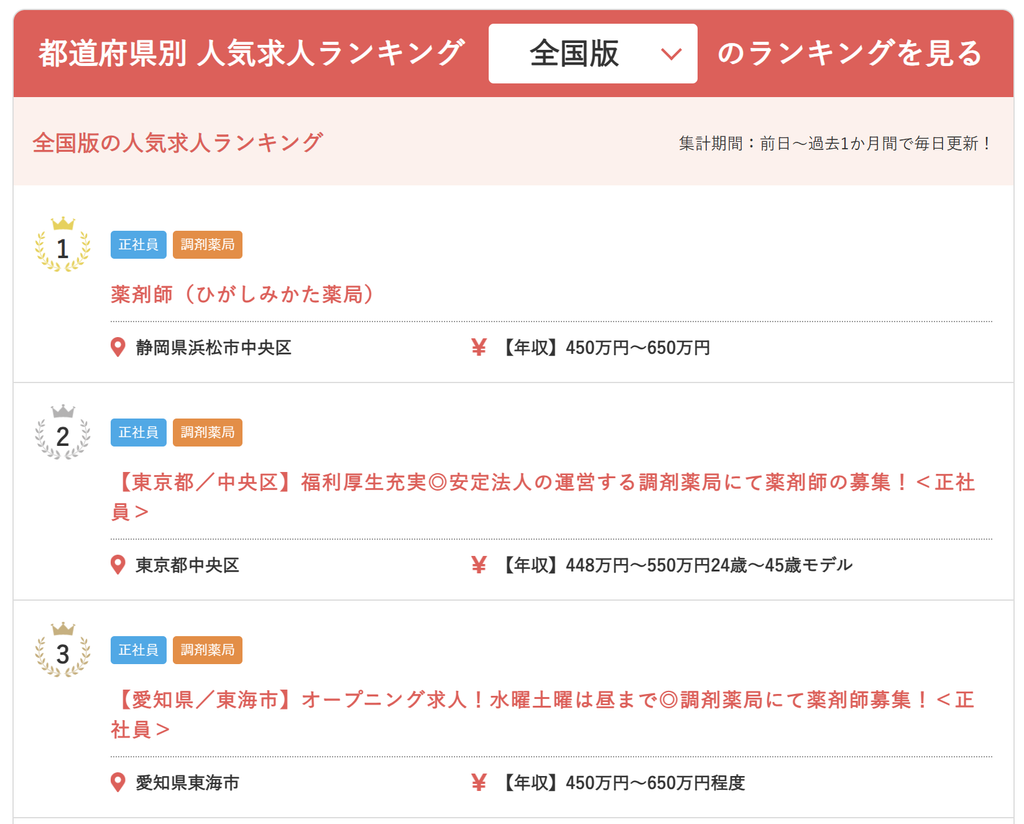The width and height of the screenshot is (1024, 824).
Task: Click the yen icon next to 448万円〜550万円
Action: coord(479,565)
